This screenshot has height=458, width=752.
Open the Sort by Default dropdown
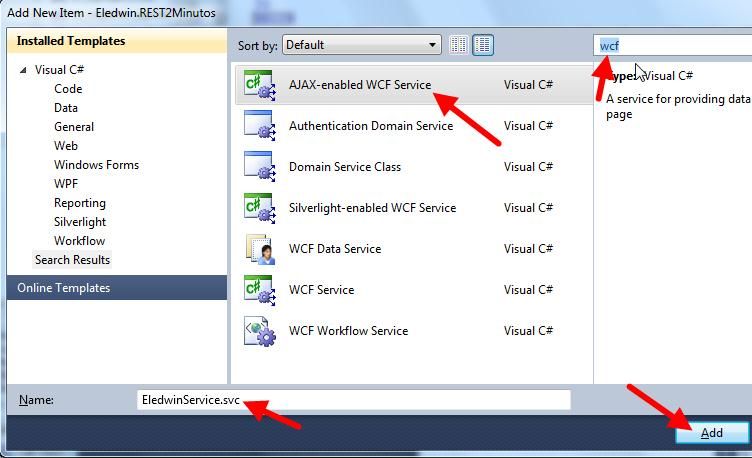point(362,45)
